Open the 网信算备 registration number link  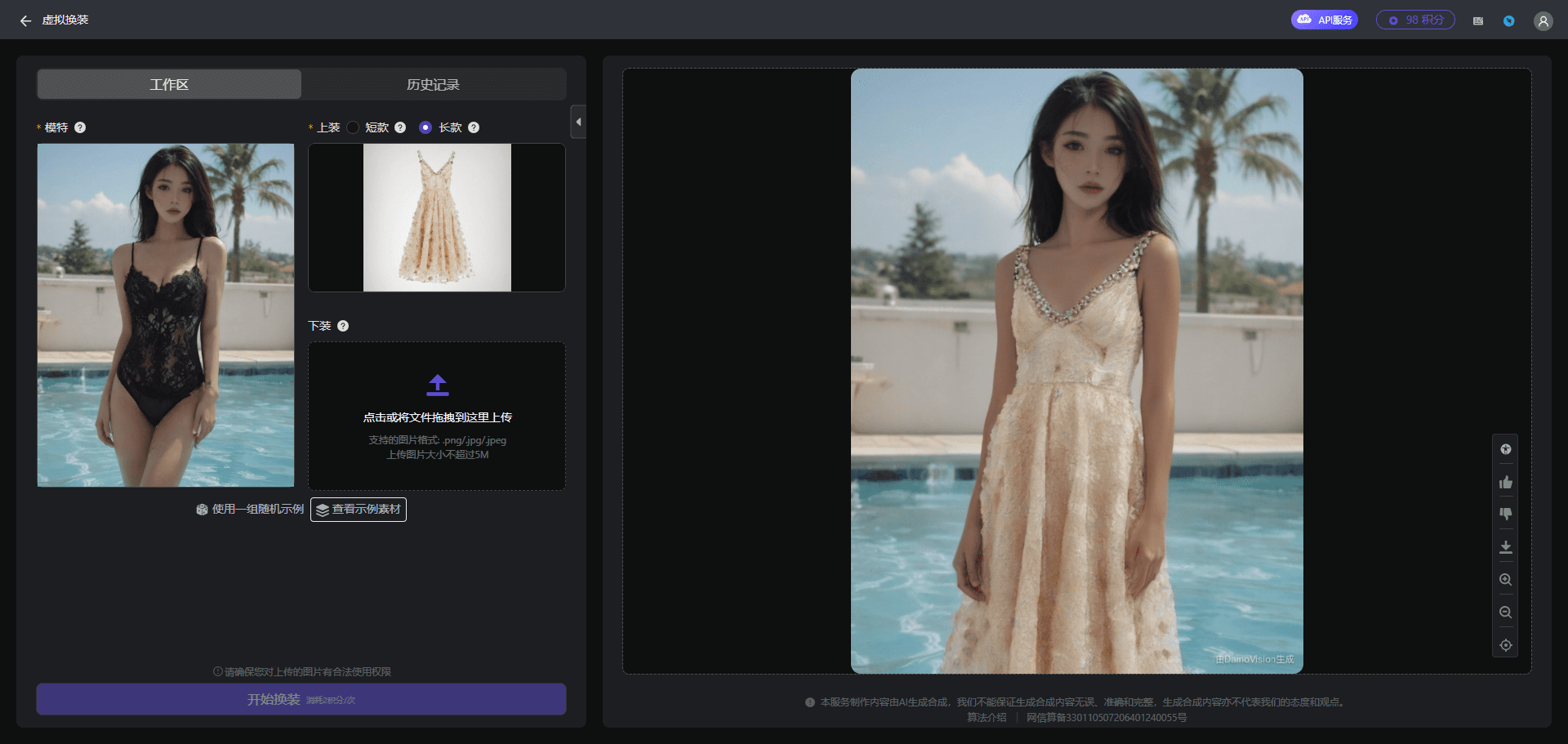point(1107,718)
